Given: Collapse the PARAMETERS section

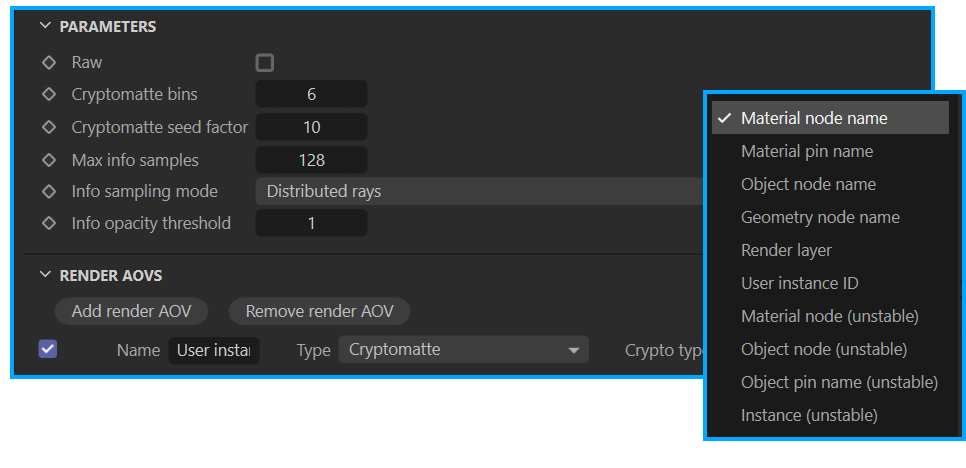Looking at the screenshot, I should 44,26.
